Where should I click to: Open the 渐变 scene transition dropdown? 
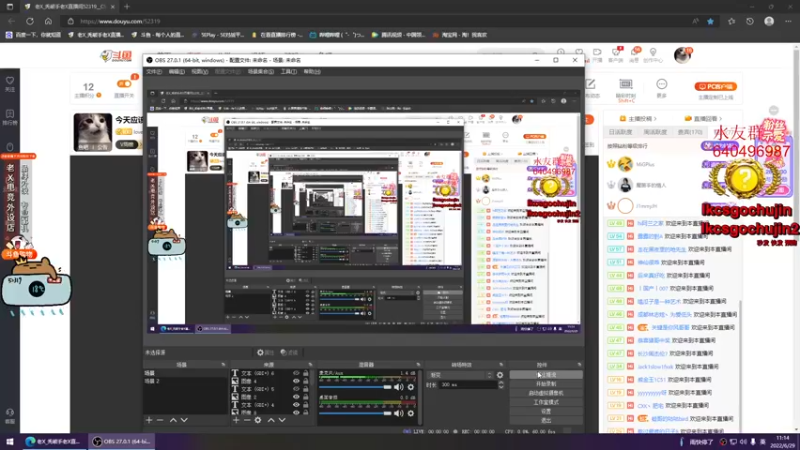pyautogui.click(x=461, y=375)
